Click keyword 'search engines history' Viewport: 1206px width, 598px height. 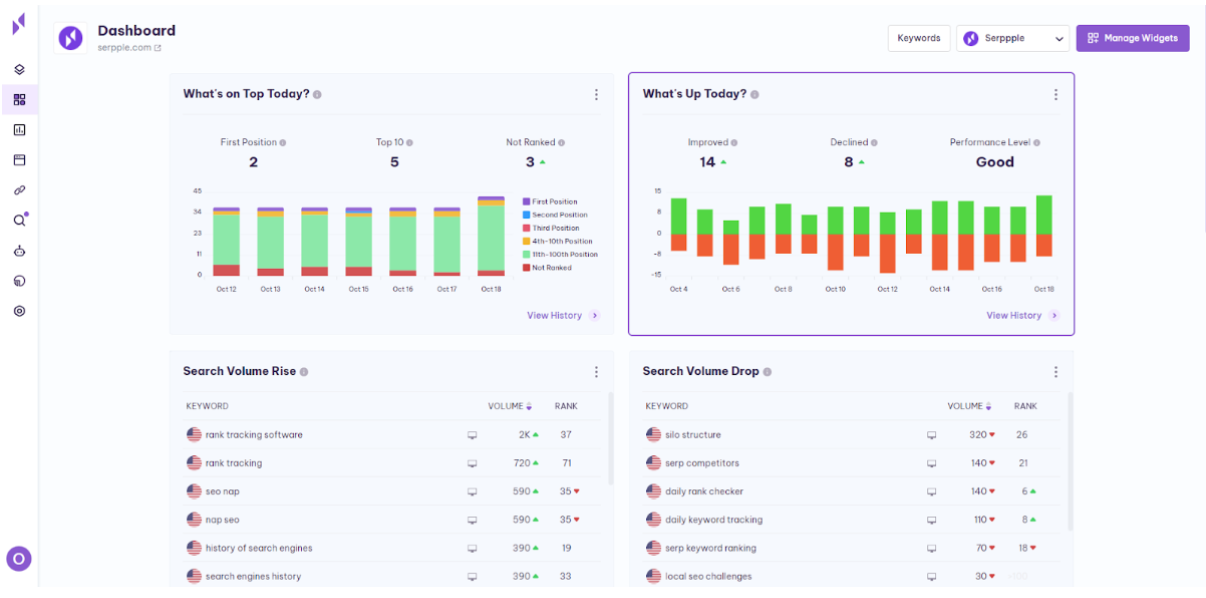(253, 576)
